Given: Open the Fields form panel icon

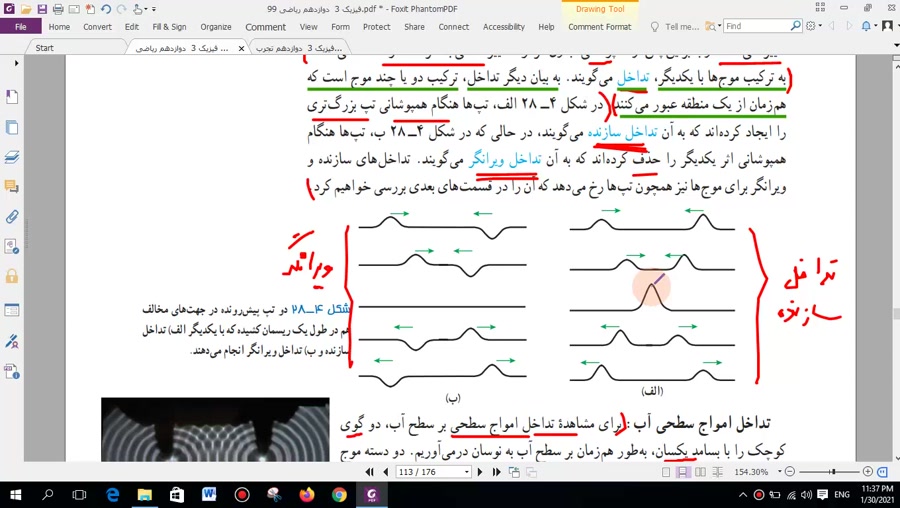Looking at the screenshot, I should [11, 311].
